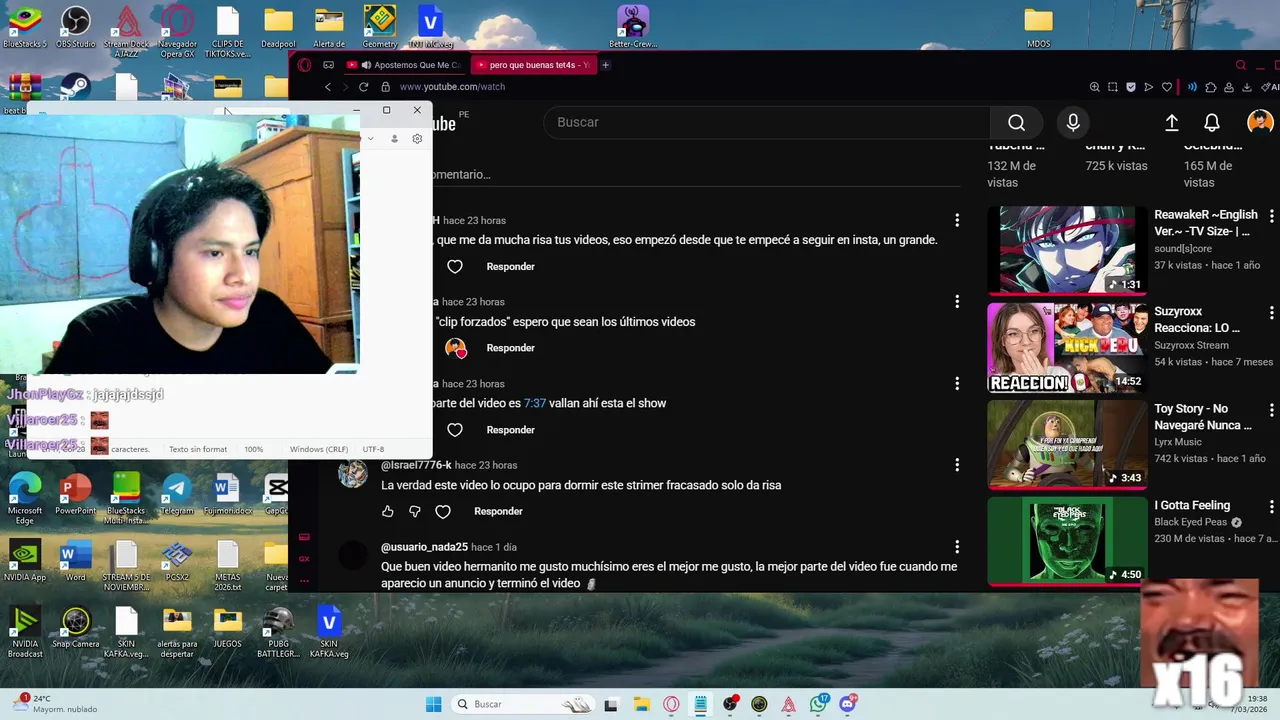Viewport: 1280px width, 720px height.
Task: Open options menu for @Israel7776-k comment
Action: (x=957, y=465)
